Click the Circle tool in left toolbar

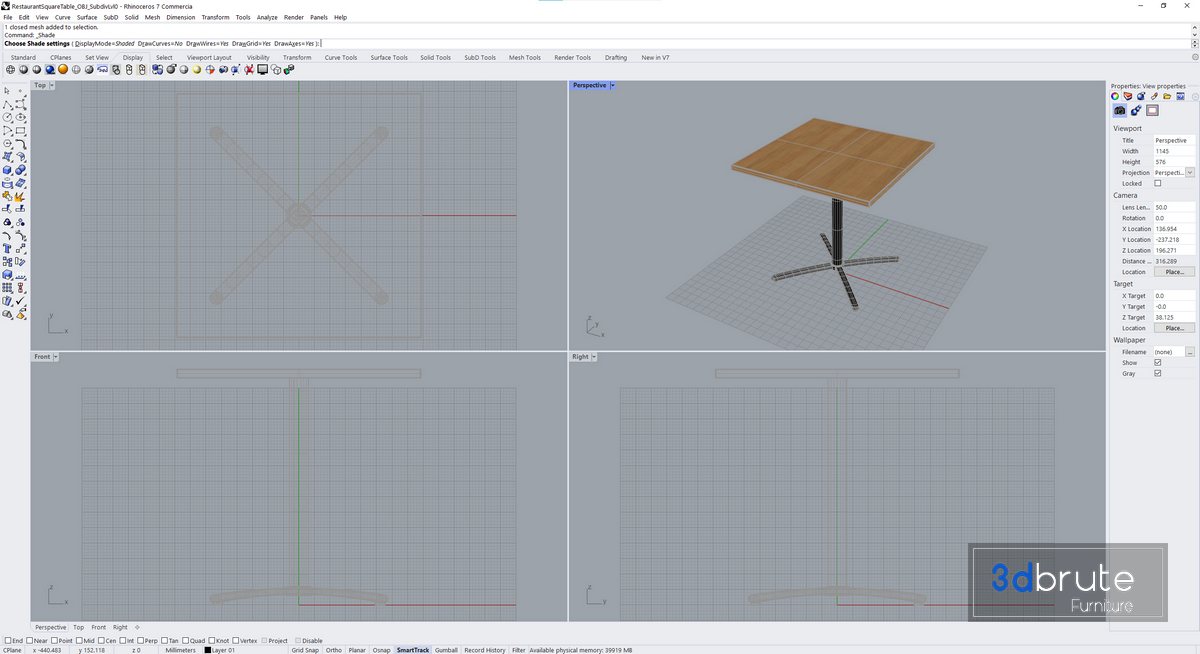click(7, 117)
